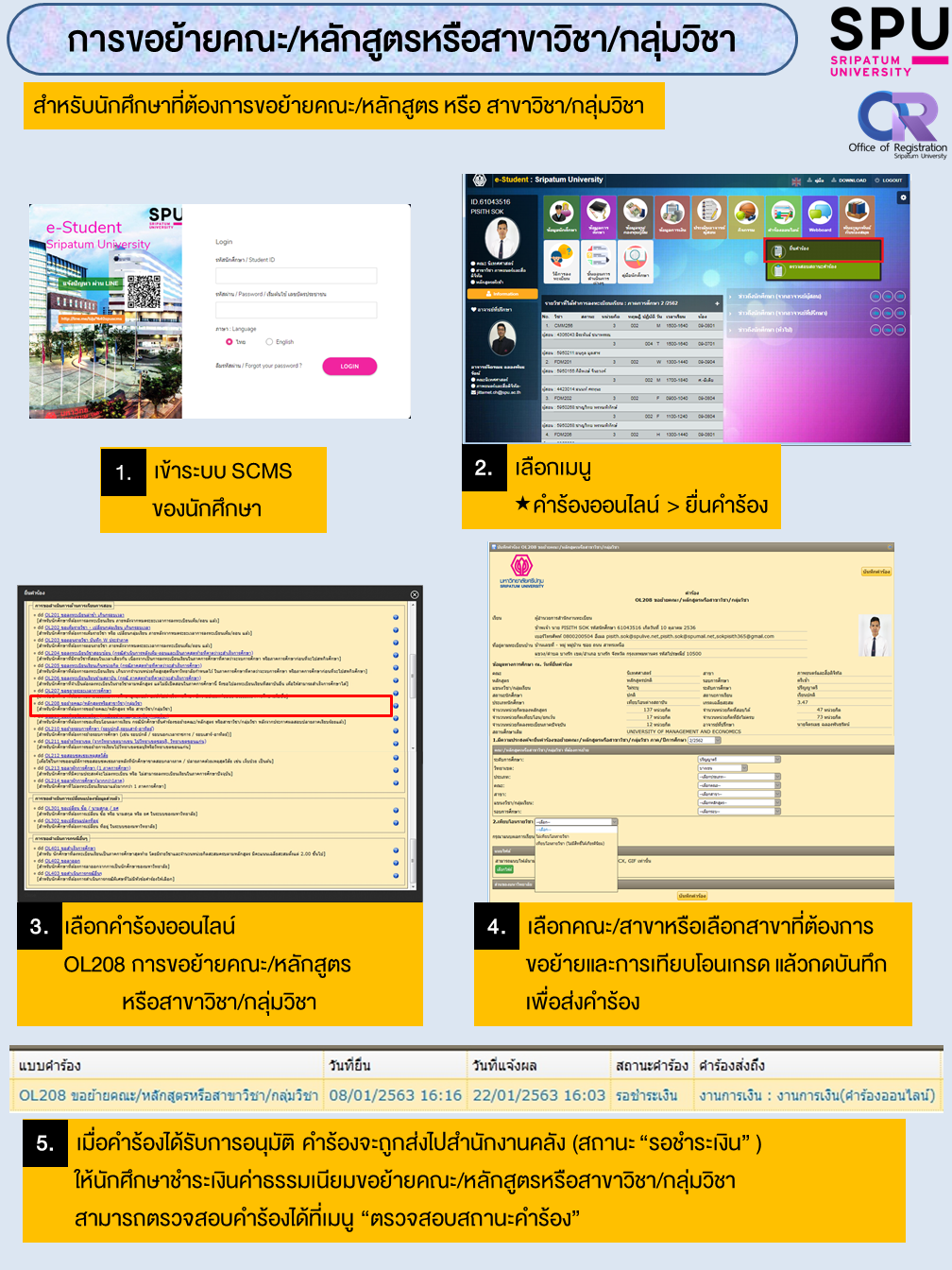Click the QR code on the login page
Screen dimensions: 952x1270
pyautogui.click(x=143, y=292)
